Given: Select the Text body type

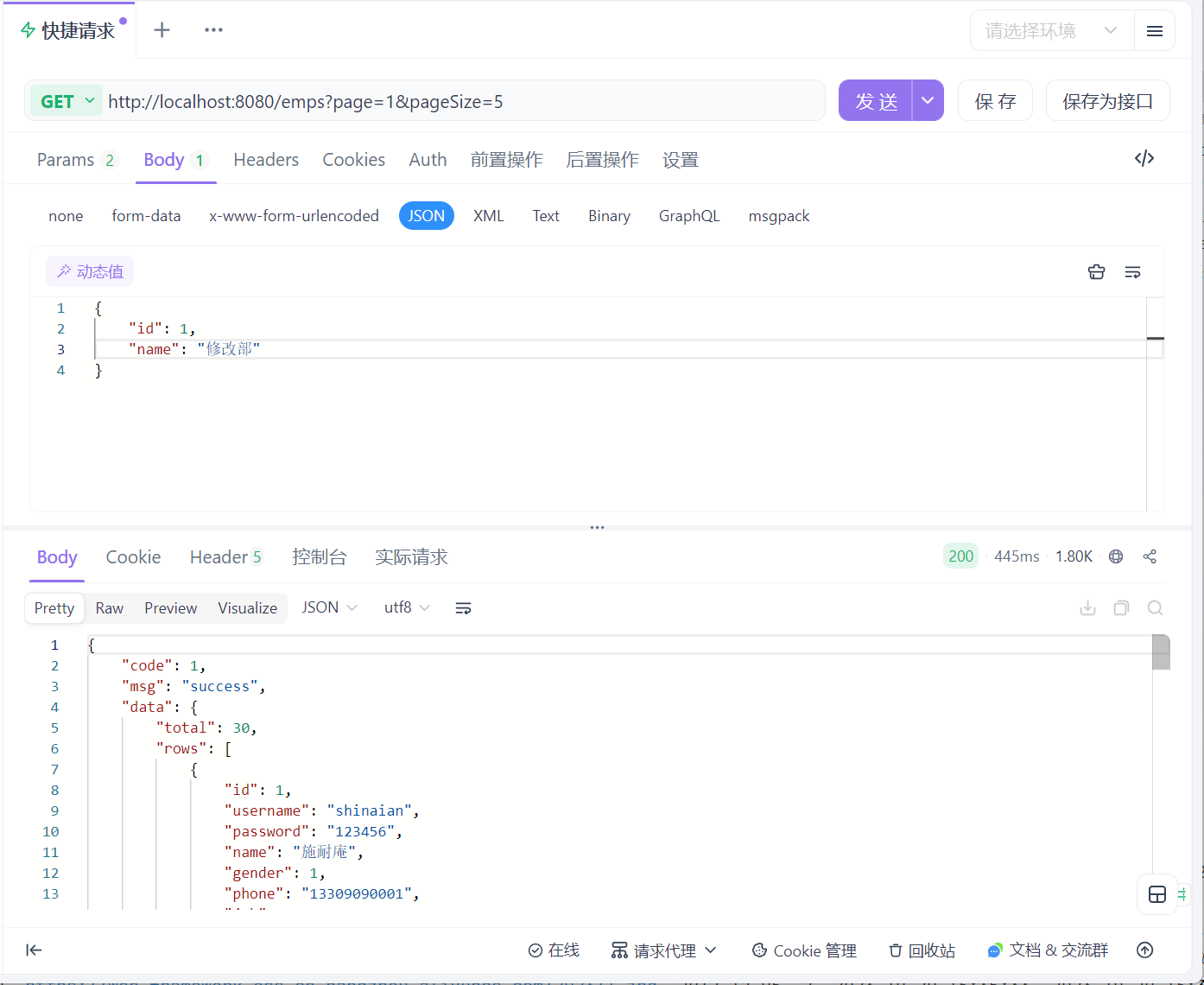Looking at the screenshot, I should point(546,216).
